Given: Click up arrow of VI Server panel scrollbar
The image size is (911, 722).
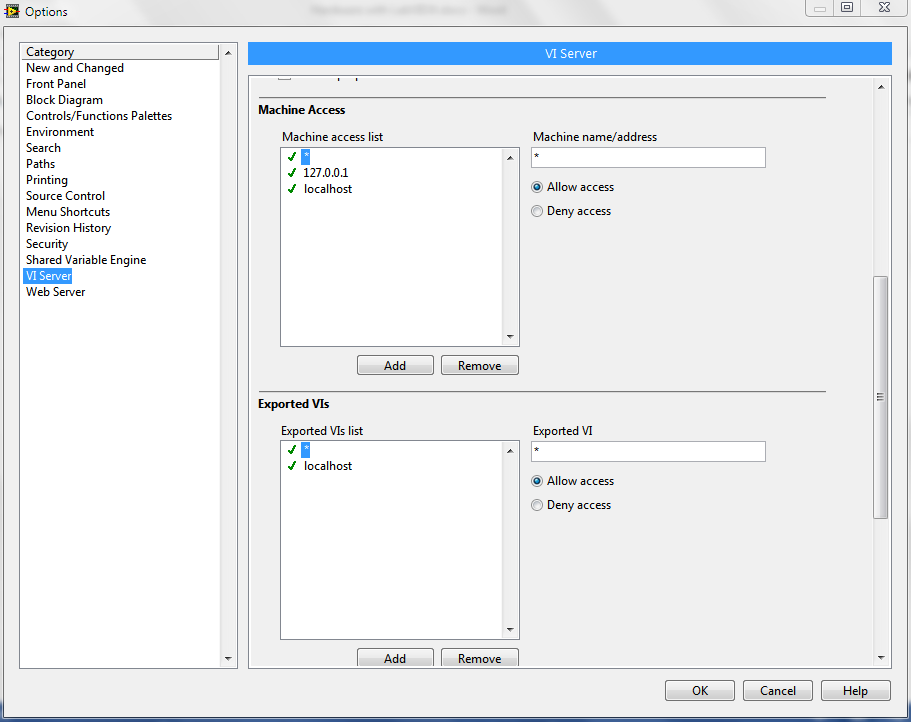Looking at the screenshot, I should (x=881, y=87).
